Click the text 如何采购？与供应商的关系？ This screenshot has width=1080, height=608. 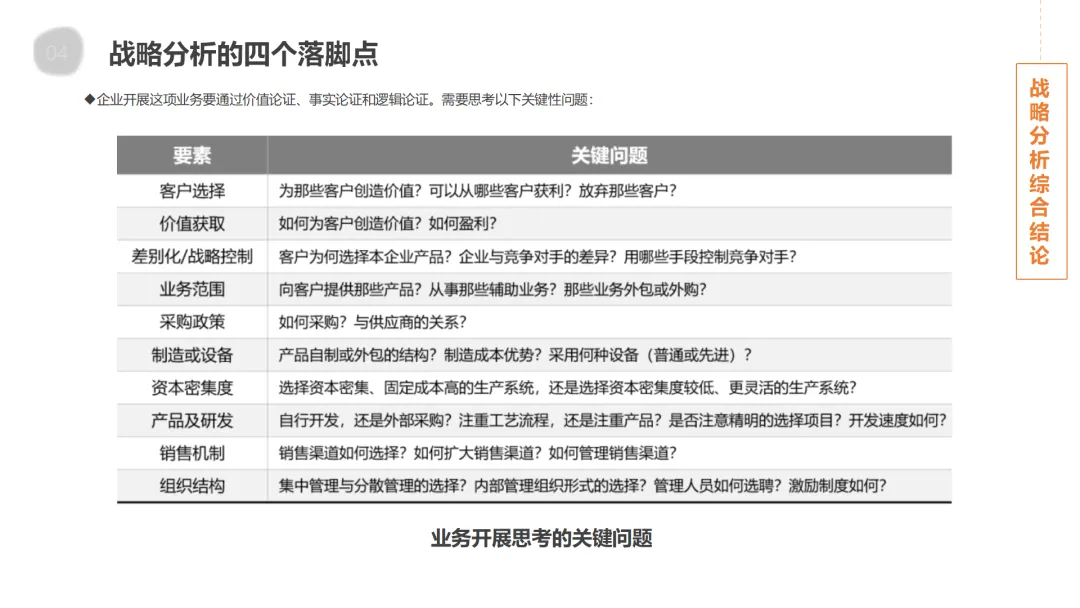pos(373,322)
